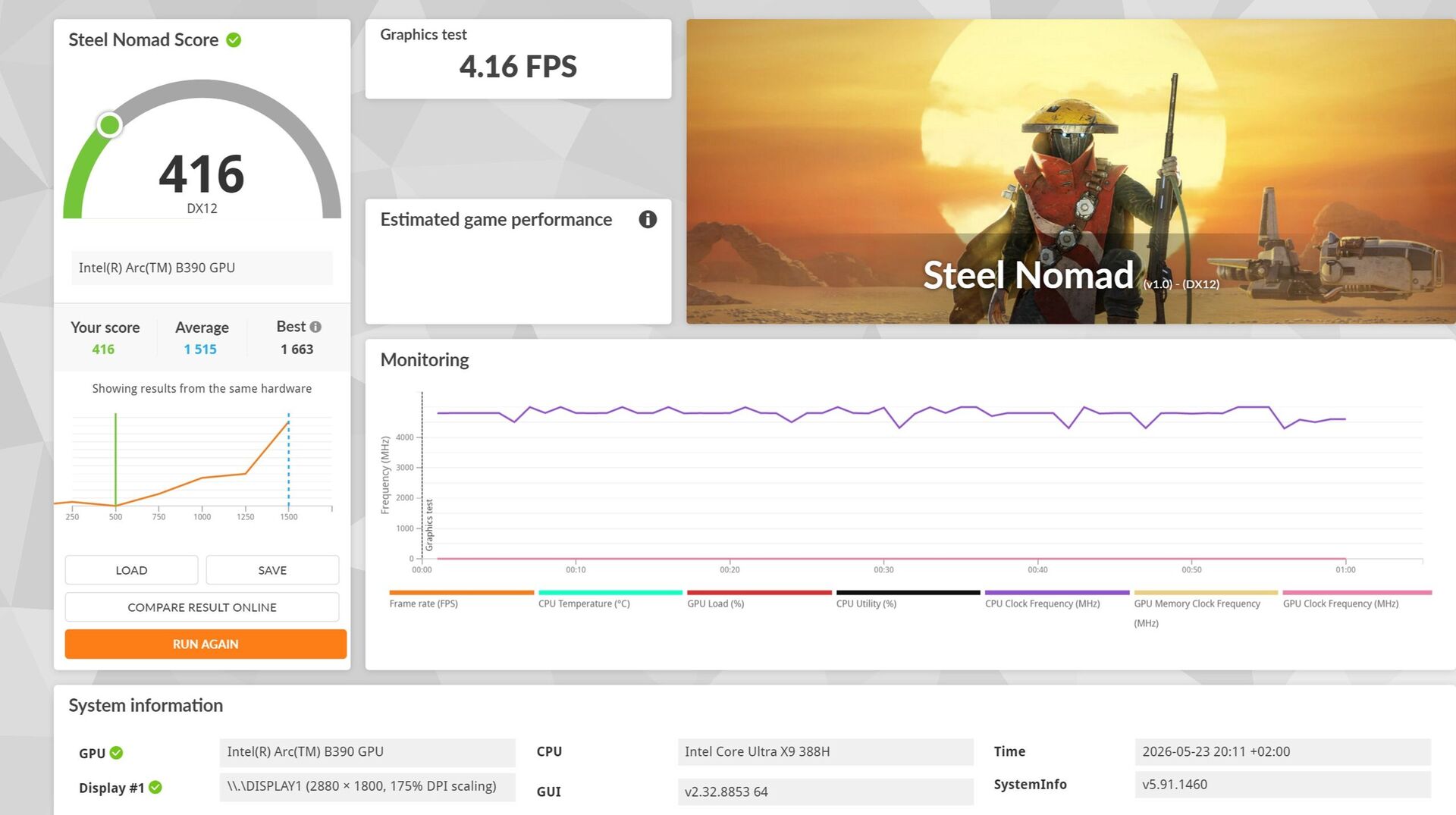Click the info icon next to Best

click(x=315, y=327)
